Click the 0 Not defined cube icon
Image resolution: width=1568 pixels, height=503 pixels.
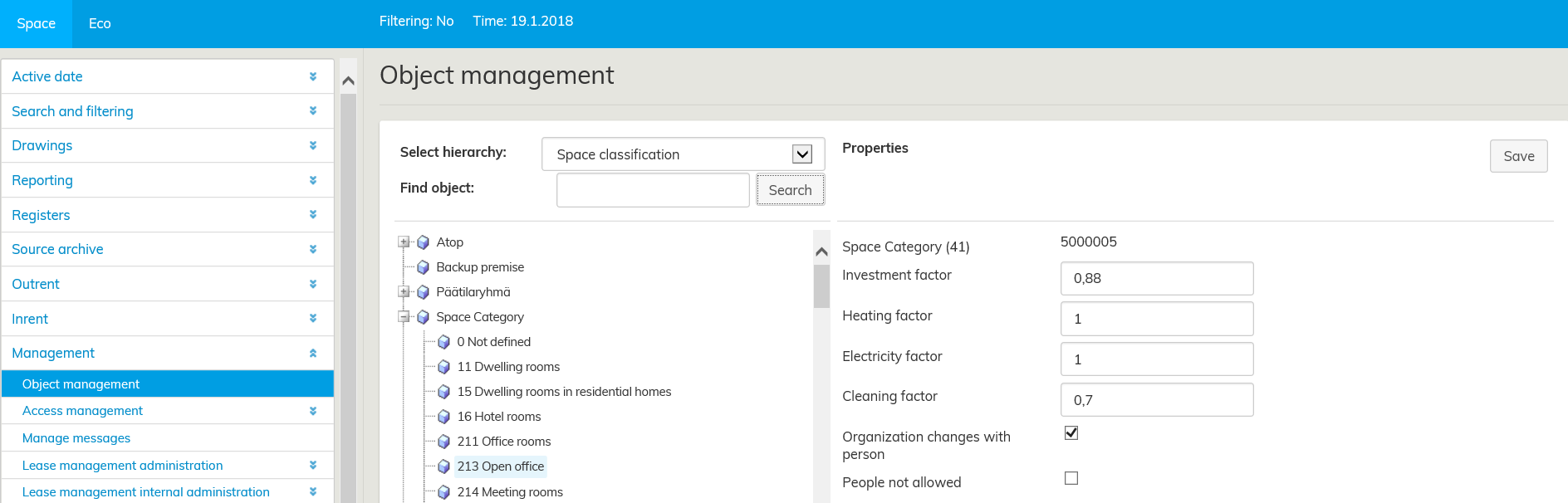tap(443, 342)
